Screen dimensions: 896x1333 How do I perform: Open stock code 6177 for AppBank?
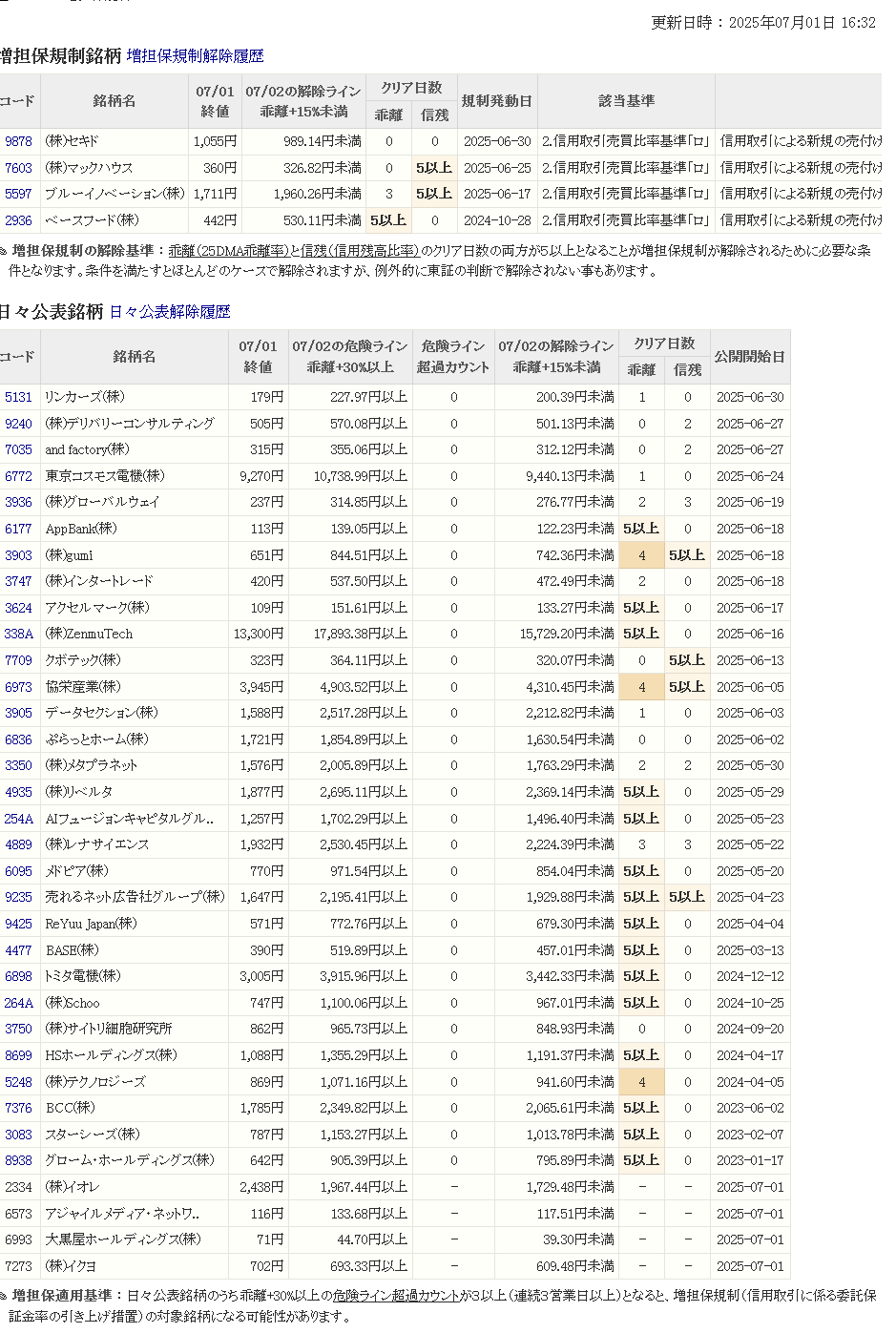click(x=18, y=529)
